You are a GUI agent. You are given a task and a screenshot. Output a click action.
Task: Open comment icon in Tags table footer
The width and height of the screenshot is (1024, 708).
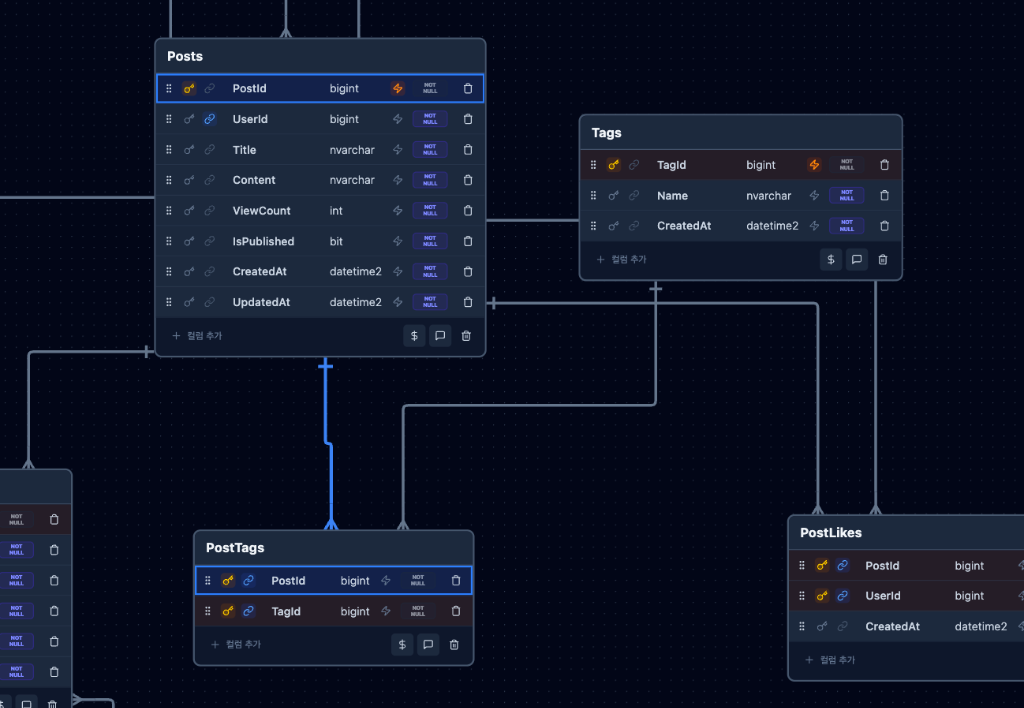tap(857, 260)
